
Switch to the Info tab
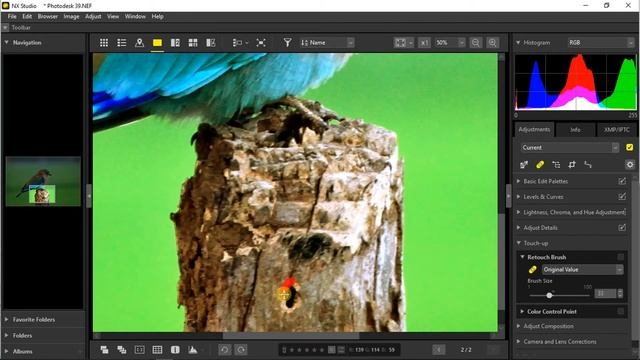(575, 129)
